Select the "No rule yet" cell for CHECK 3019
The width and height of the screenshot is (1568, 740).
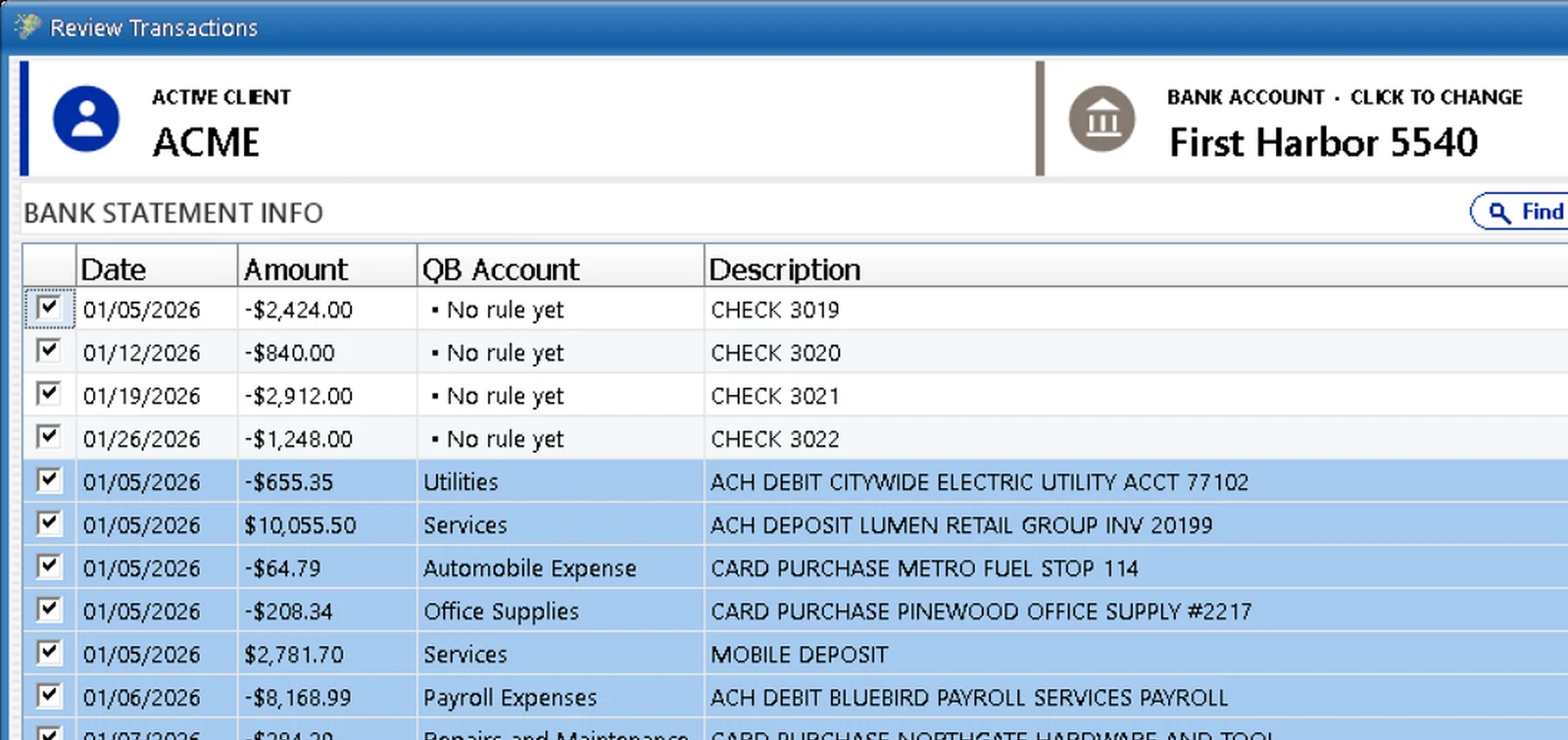pyautogui.click(x=561, y=310)
